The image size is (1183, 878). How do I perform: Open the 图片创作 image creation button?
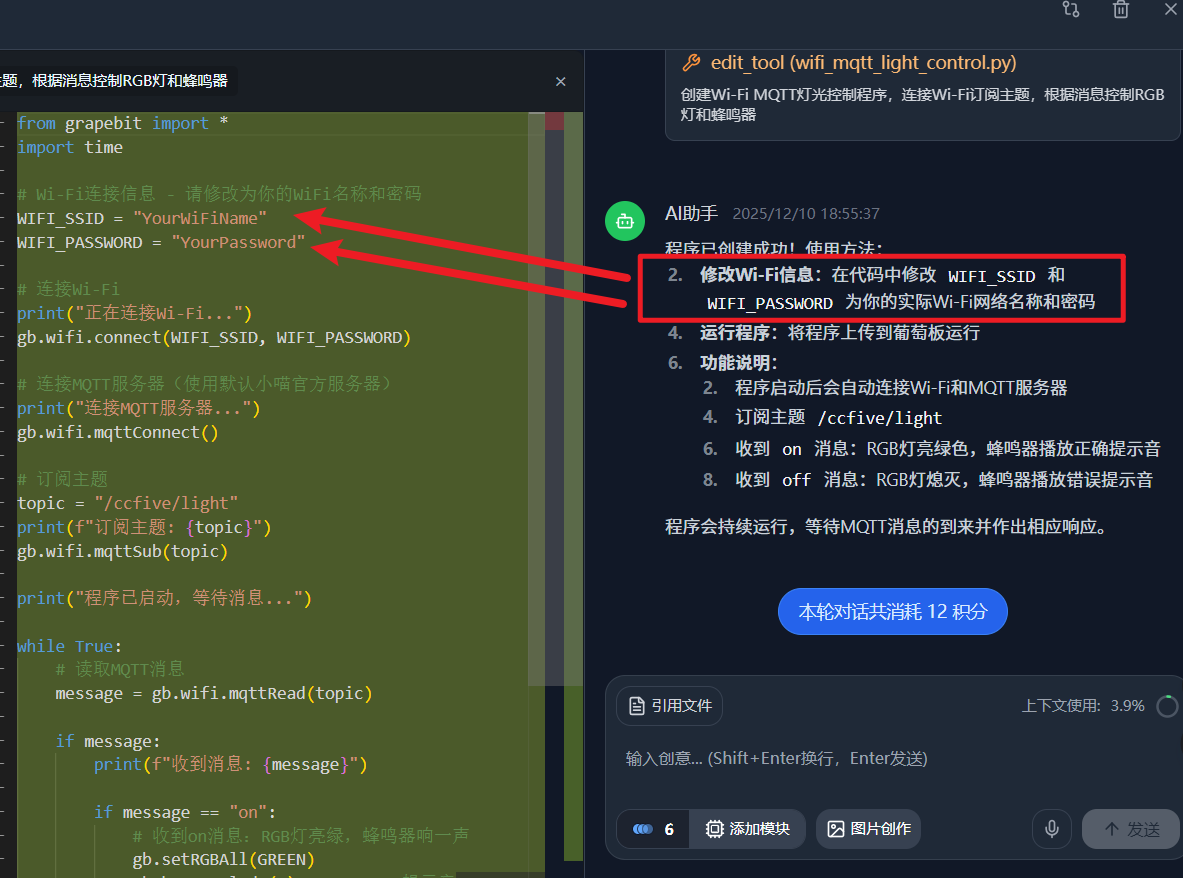point(868,829)
